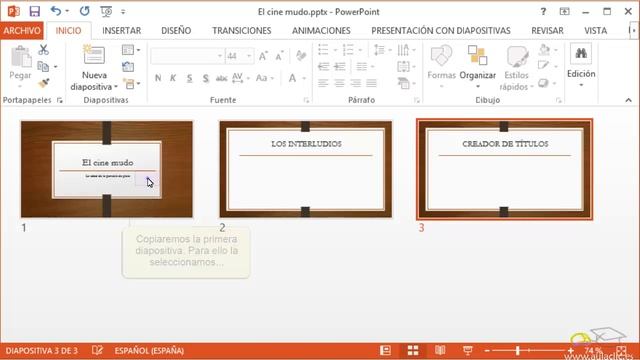Select LOS INTERLUDIOS slide thumbnail
The width and height of the screenshot is (640, 360).
coord(306,169)
